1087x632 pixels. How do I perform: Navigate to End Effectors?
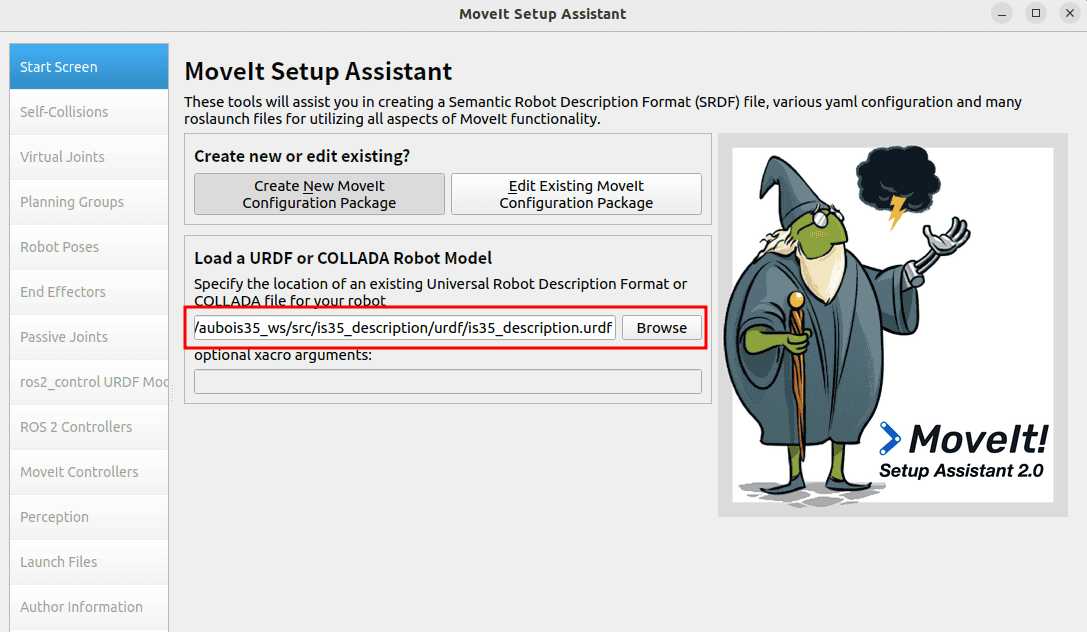click(88, 292)
